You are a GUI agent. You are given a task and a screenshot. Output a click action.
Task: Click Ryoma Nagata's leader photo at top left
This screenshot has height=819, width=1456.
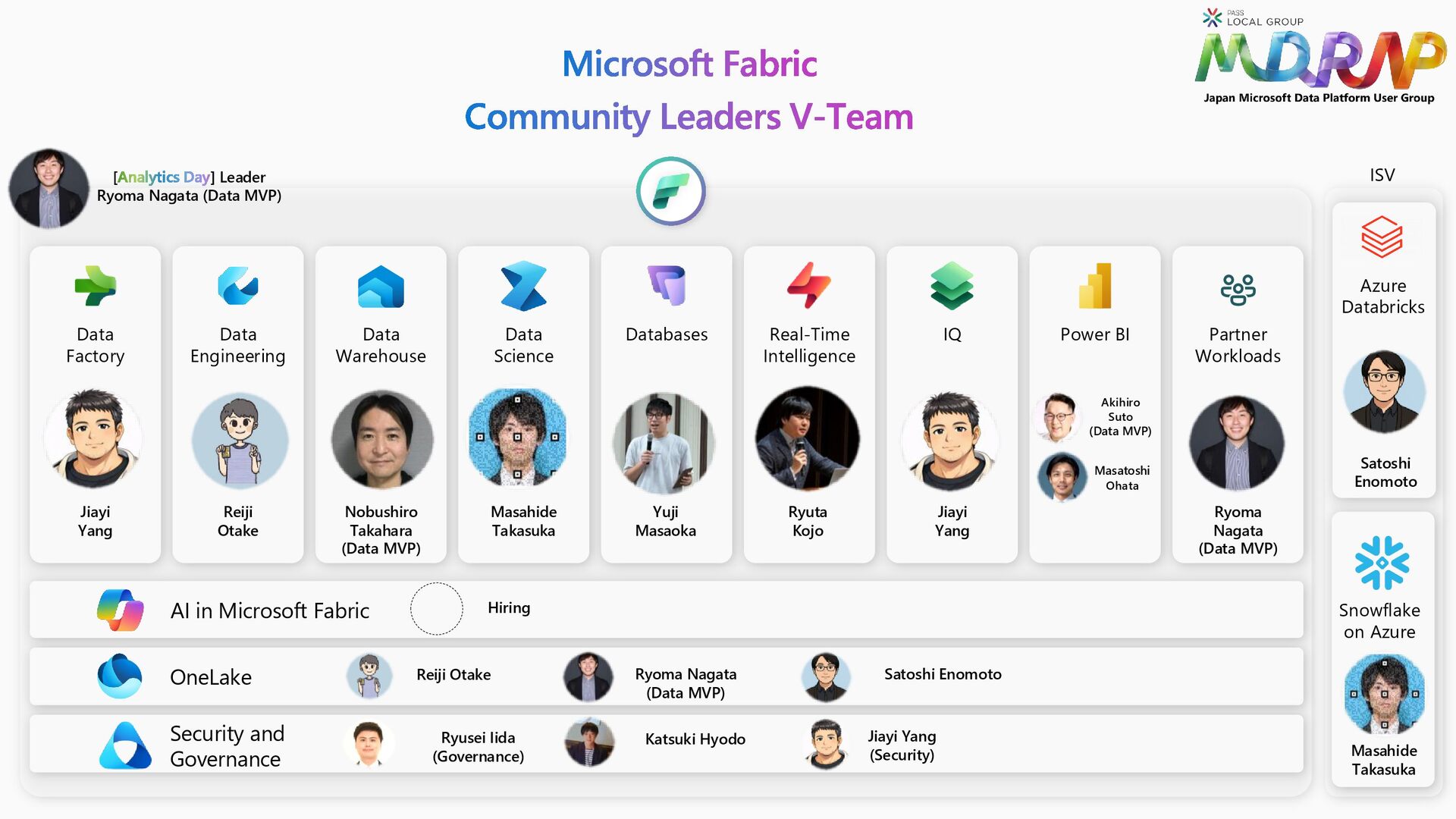49,188
